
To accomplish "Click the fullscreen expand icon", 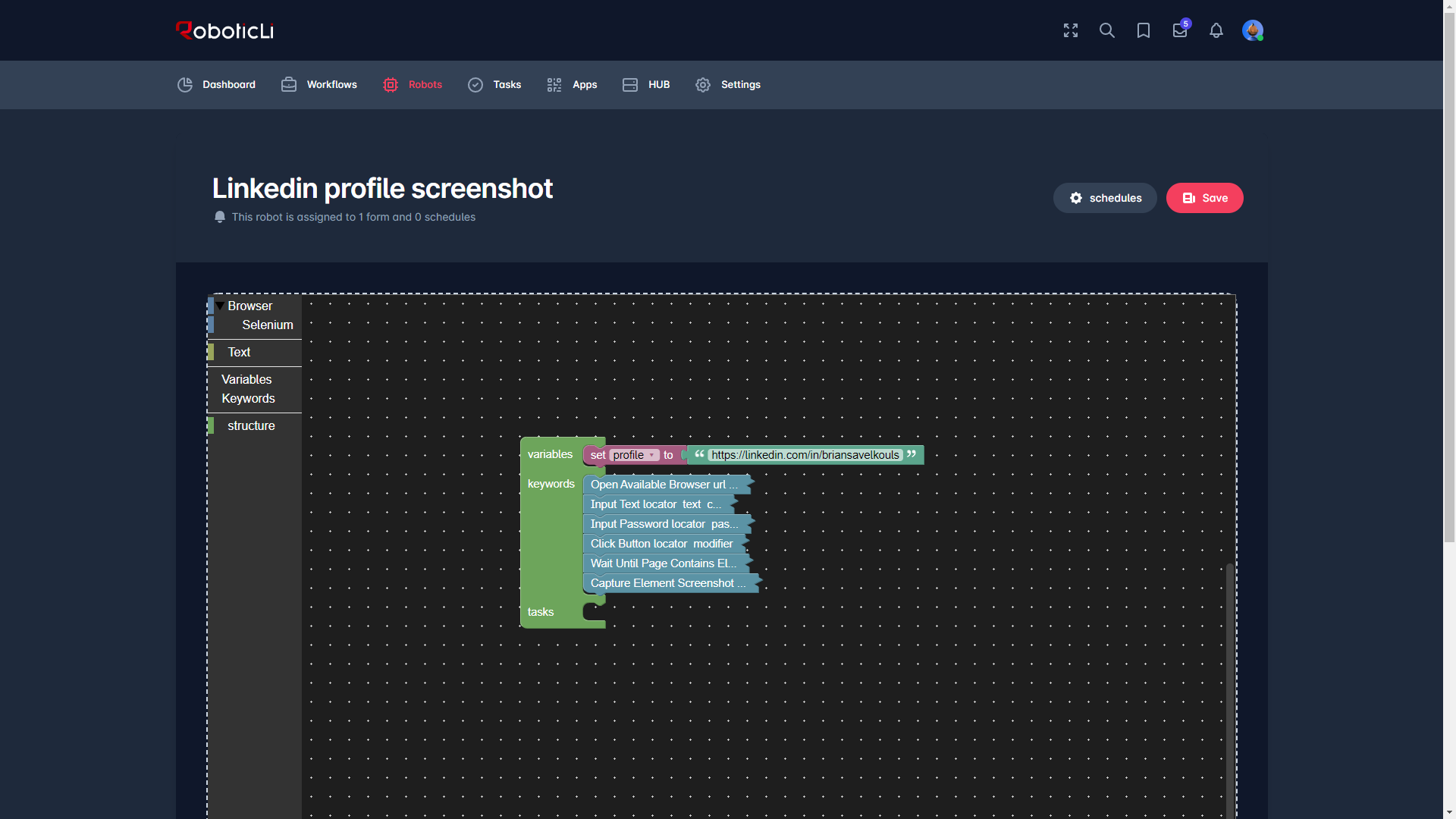I will [1071, 30].
